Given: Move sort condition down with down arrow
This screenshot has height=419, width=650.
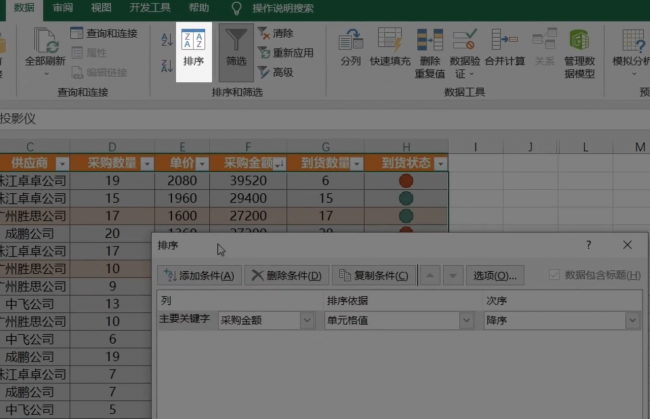Looking at the screenshot, I should click(x=453, y=276).
